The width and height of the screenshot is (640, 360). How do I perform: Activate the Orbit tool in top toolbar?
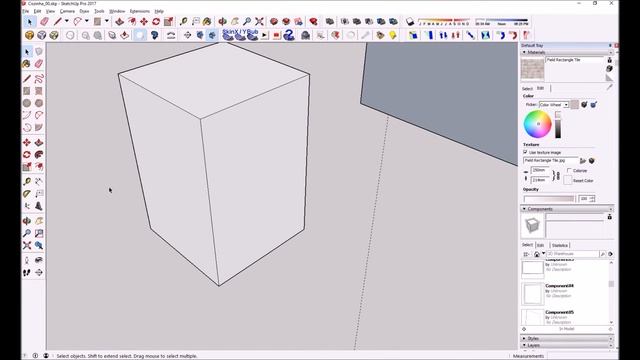coord(222,22)
